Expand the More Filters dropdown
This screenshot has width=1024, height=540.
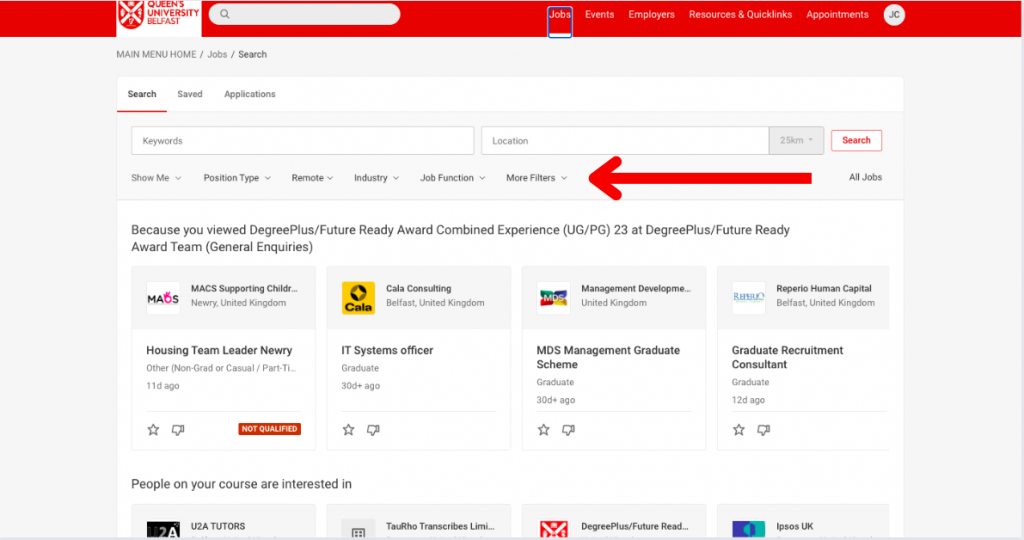tap(536, 178)
